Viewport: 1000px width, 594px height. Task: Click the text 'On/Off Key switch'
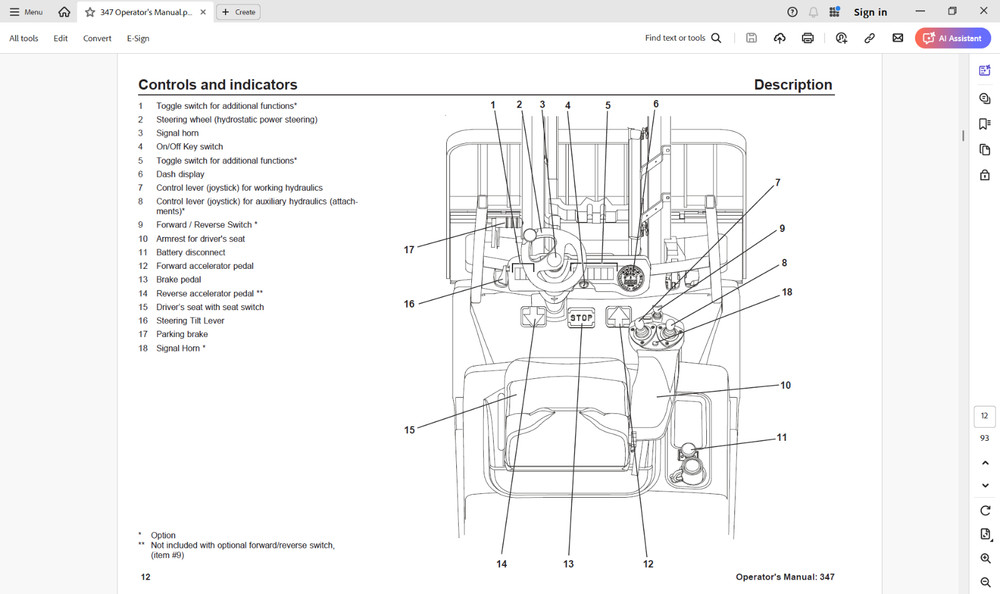coord(189,146)
